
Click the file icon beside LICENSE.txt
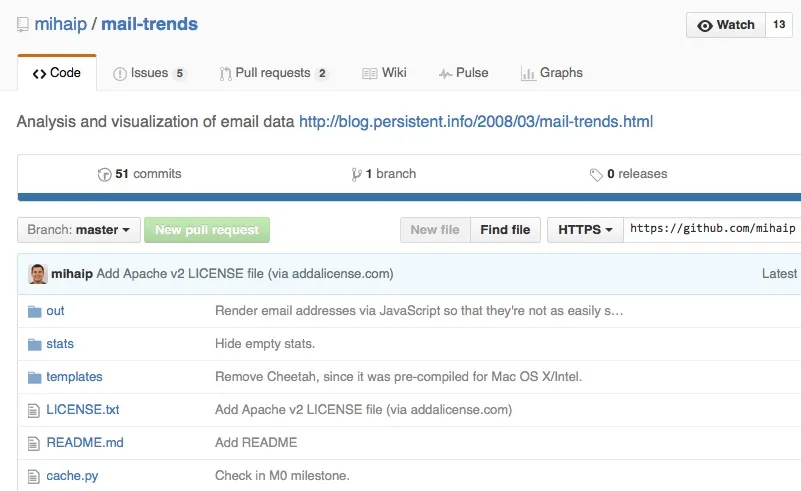point(35,410)
